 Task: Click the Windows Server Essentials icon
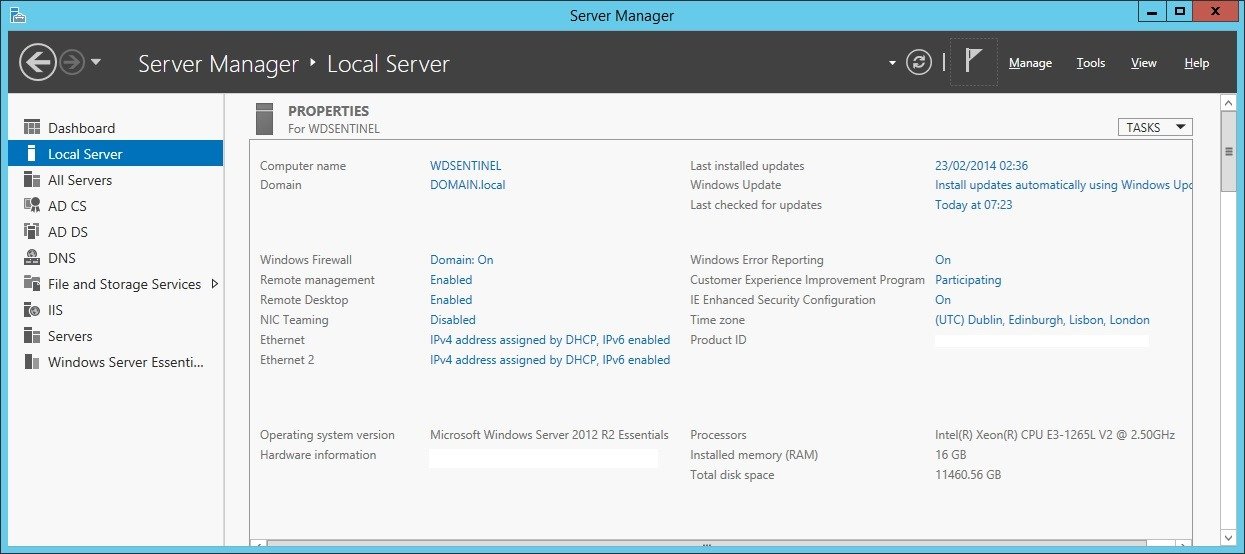click(32, 362)
